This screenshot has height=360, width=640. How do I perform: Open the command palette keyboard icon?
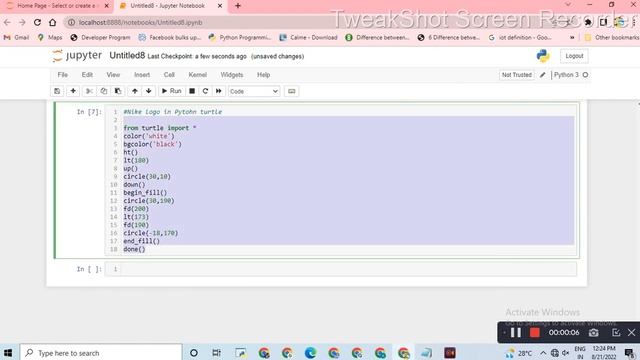[x=291, y=91]
